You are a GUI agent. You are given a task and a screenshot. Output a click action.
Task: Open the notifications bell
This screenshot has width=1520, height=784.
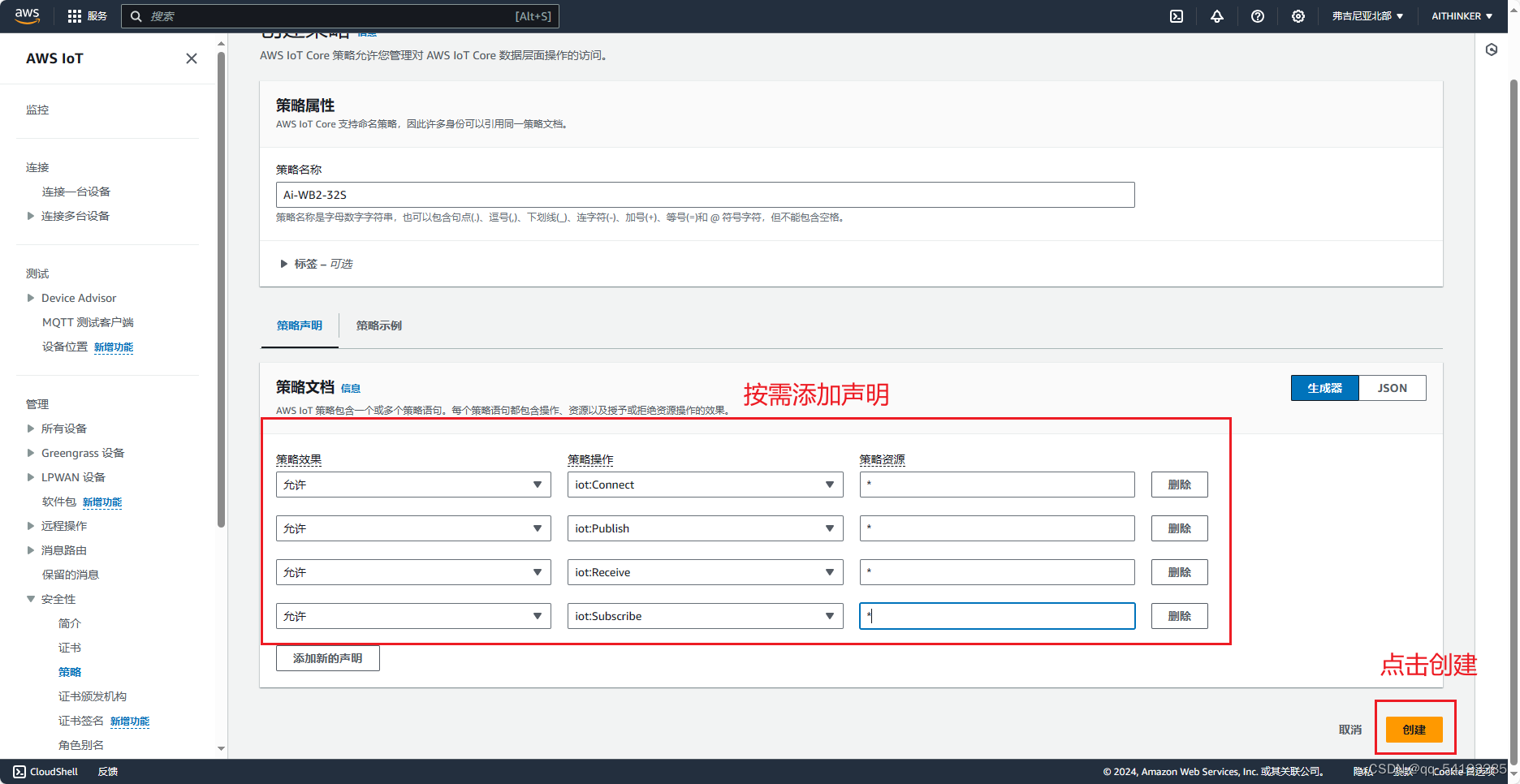point(1217,16)
